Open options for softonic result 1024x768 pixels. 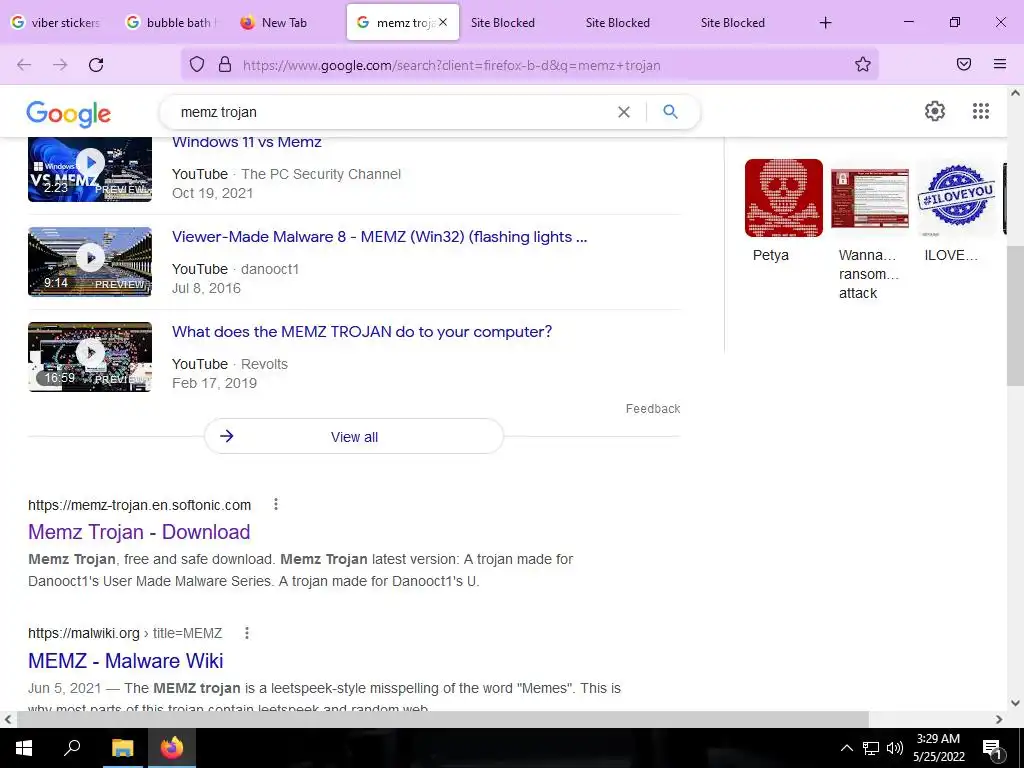(276, 504)
